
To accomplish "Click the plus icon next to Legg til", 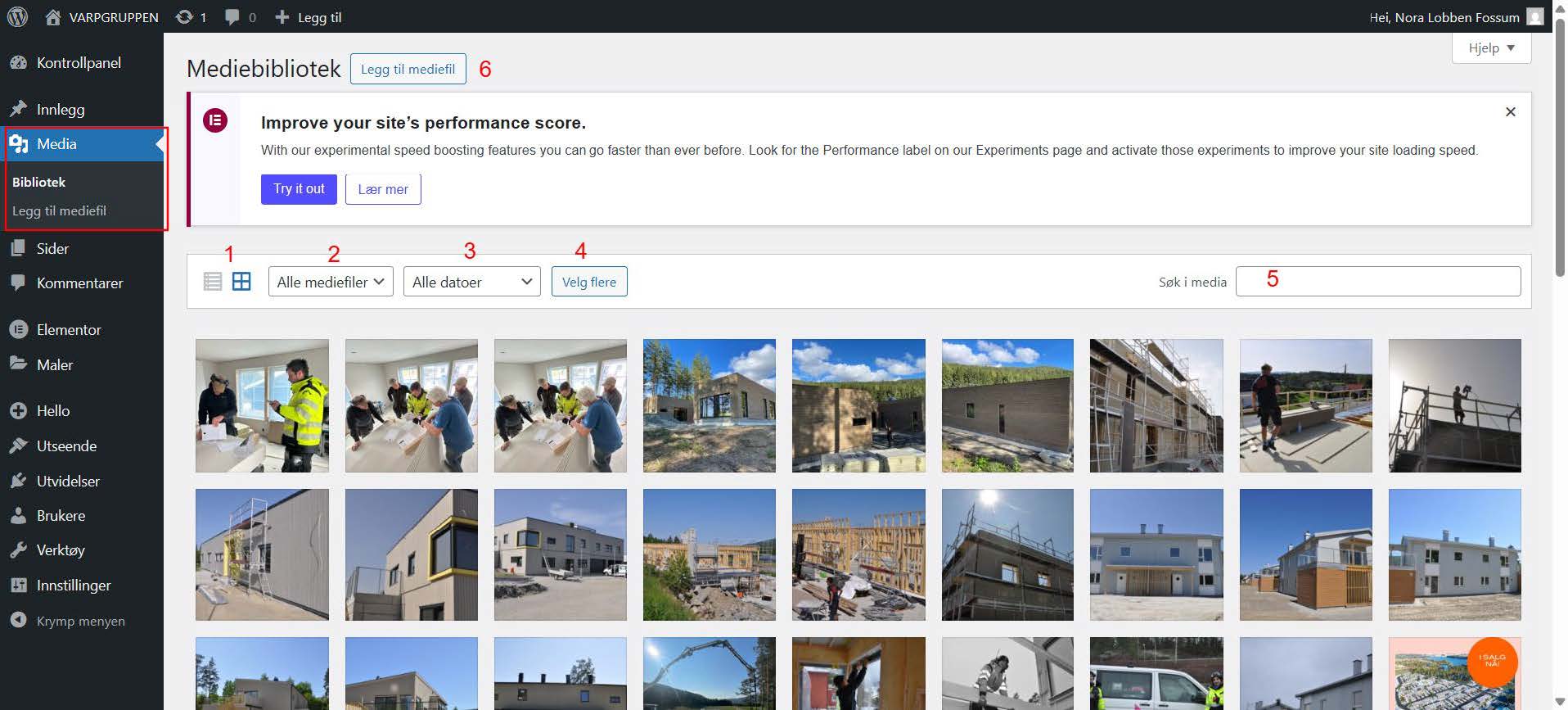I will (282, 16).
